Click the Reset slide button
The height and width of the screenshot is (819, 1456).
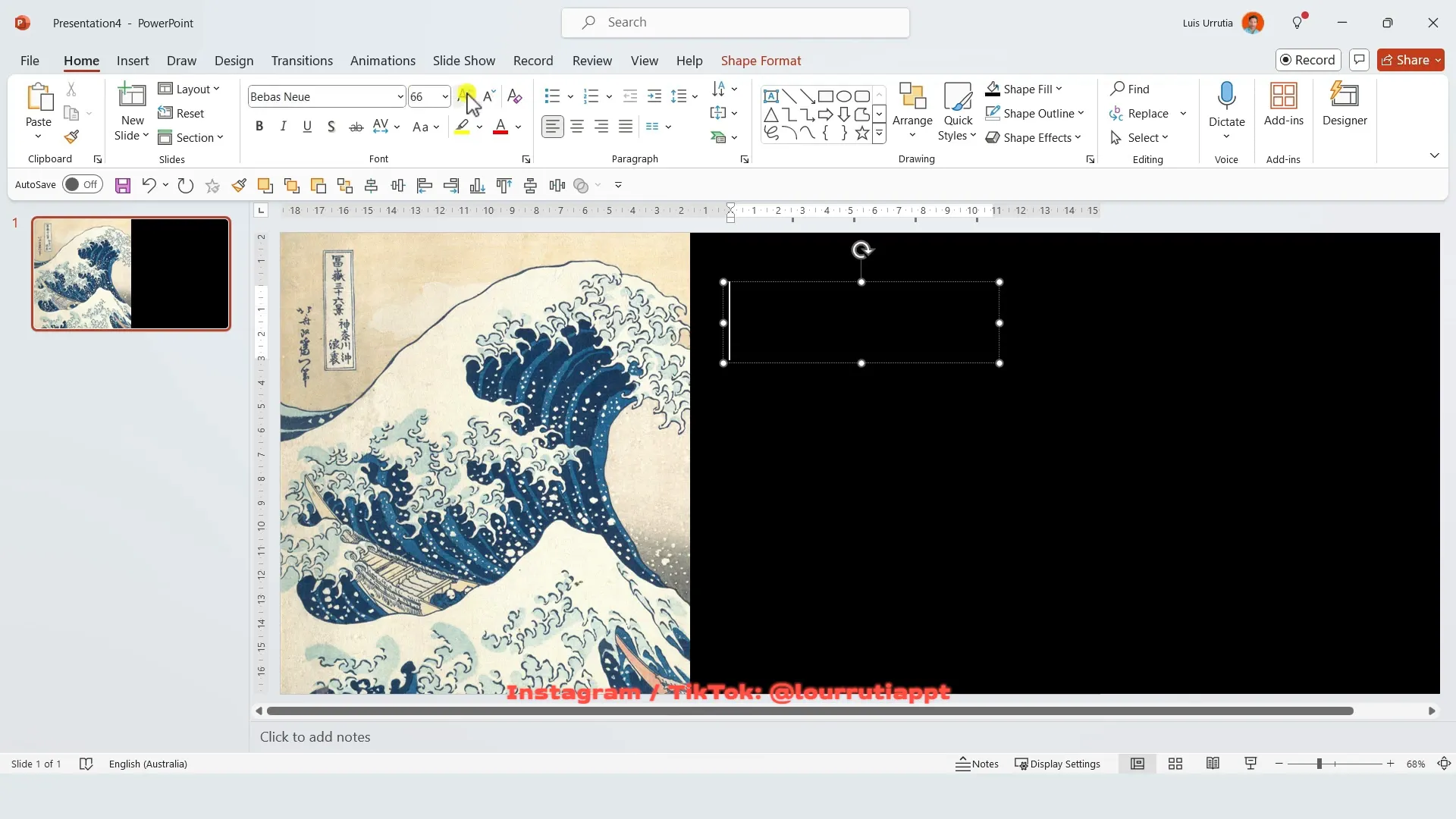pos(181,113)
